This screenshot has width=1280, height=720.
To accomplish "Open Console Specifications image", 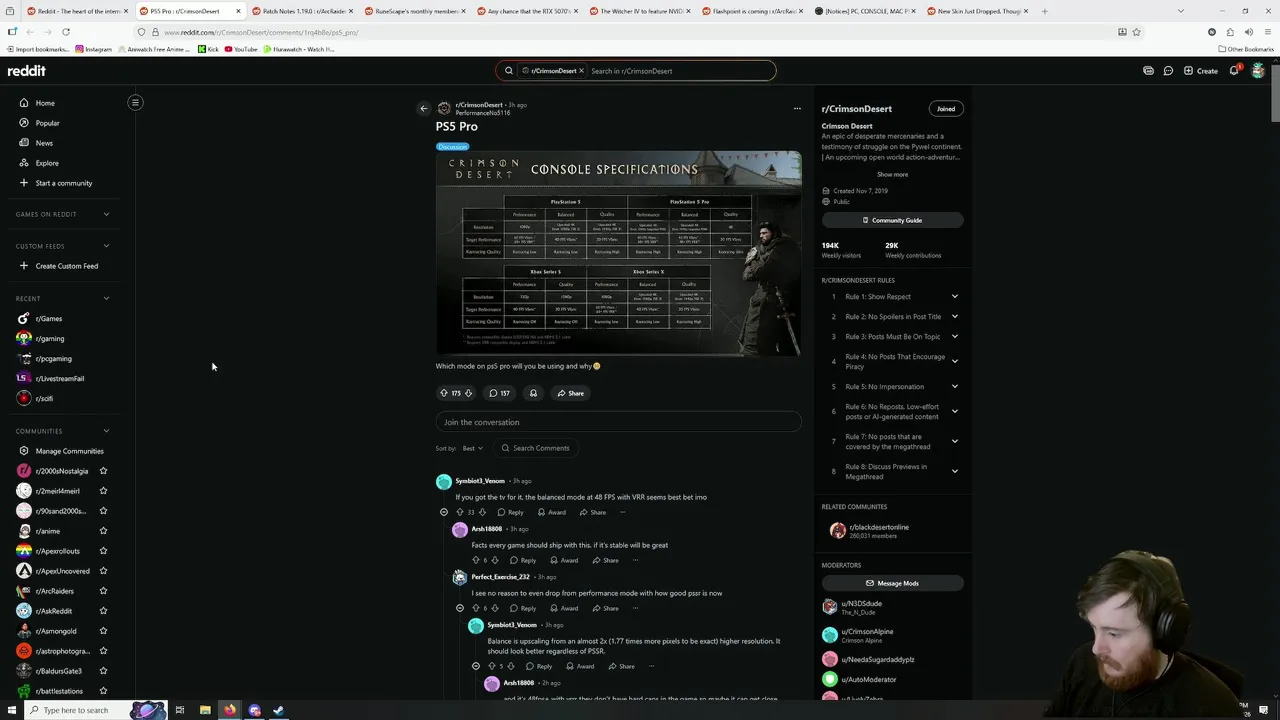I will click(x=618, y=254).
